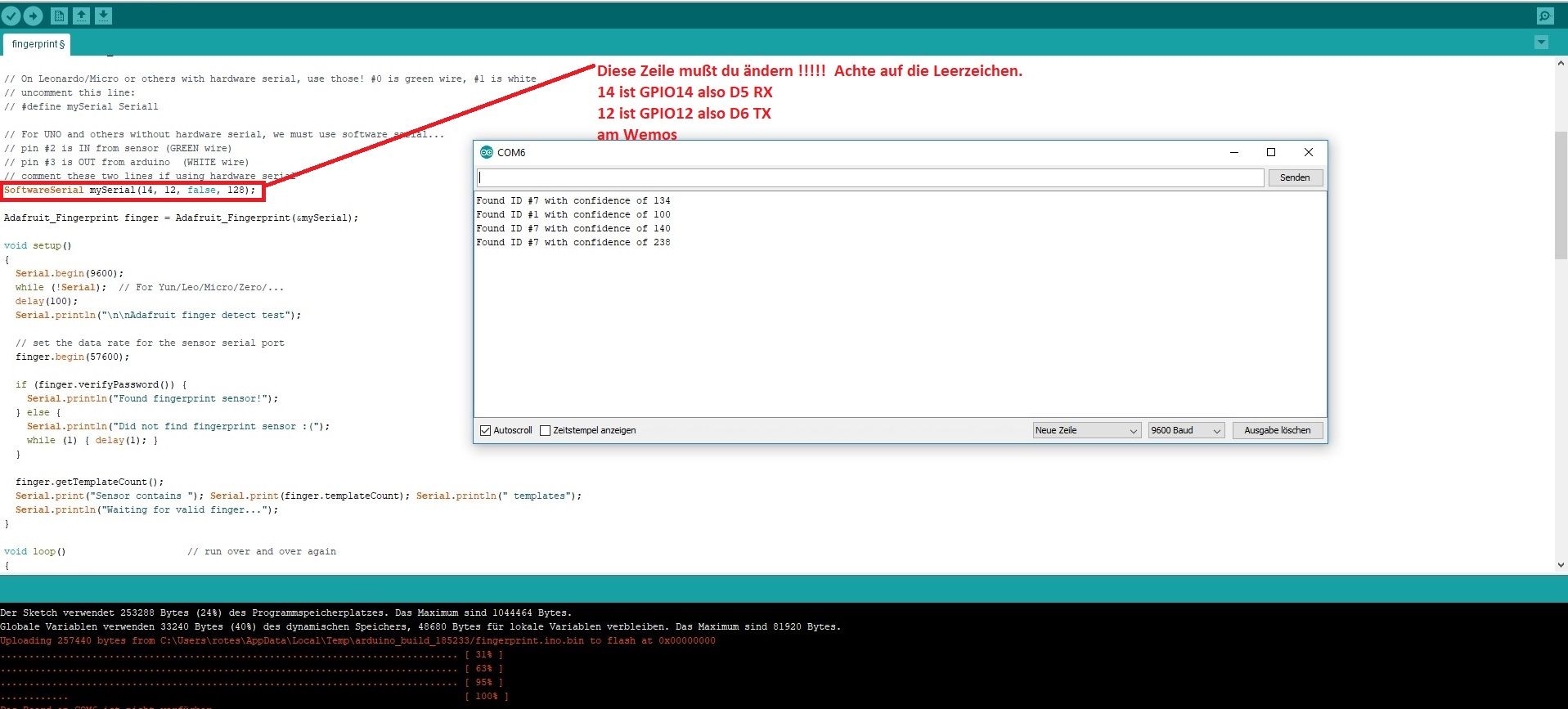This screenshot has height=709, width=1568.
Task: Click 'Found ID #1 with confidence of 100' line
Action: coord(573,214)
